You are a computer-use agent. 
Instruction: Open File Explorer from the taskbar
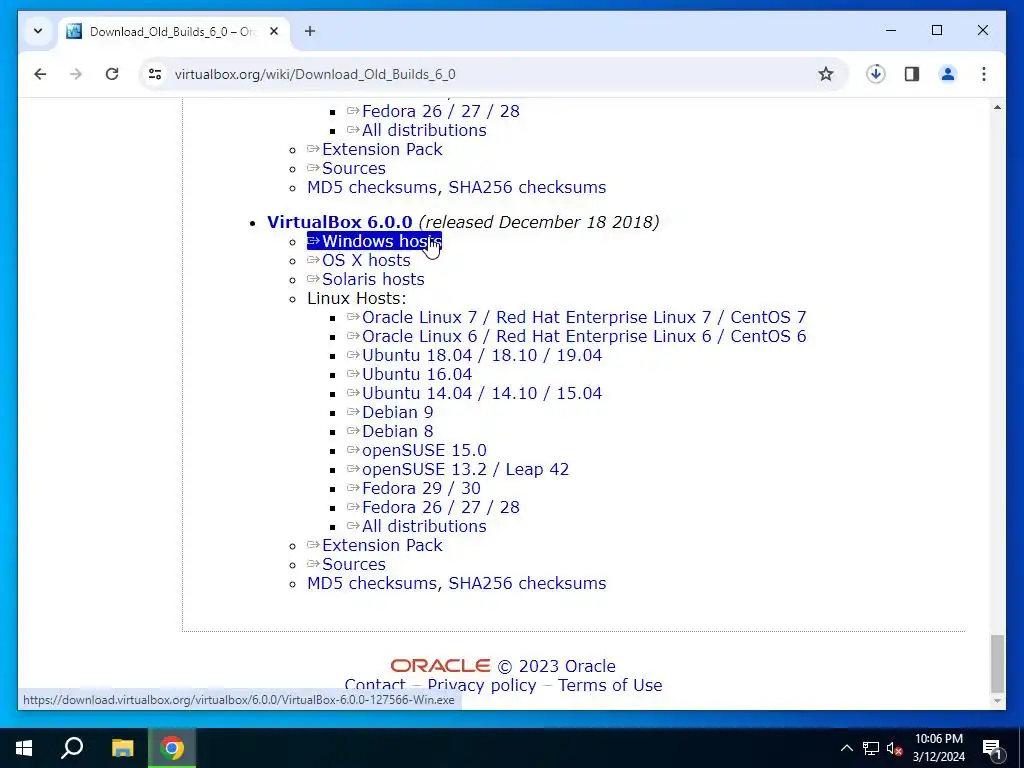[122, 748]
